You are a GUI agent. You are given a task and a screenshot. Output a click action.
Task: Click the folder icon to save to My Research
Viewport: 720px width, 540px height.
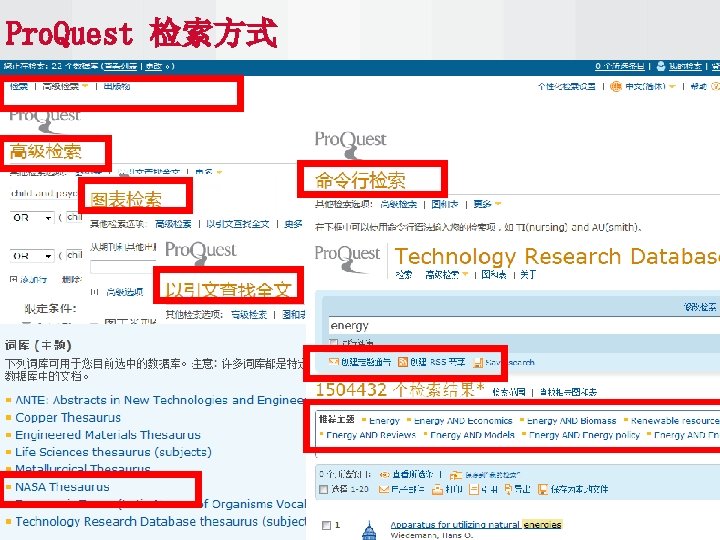tap(456, 475)
